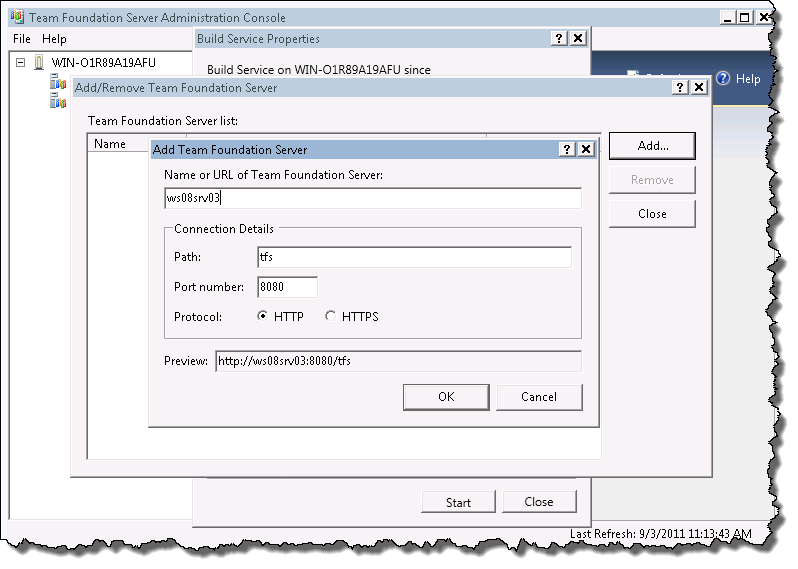
Task: Collapse the WIN-O1R89A19AFU tree node
Action: pos(20,62)
